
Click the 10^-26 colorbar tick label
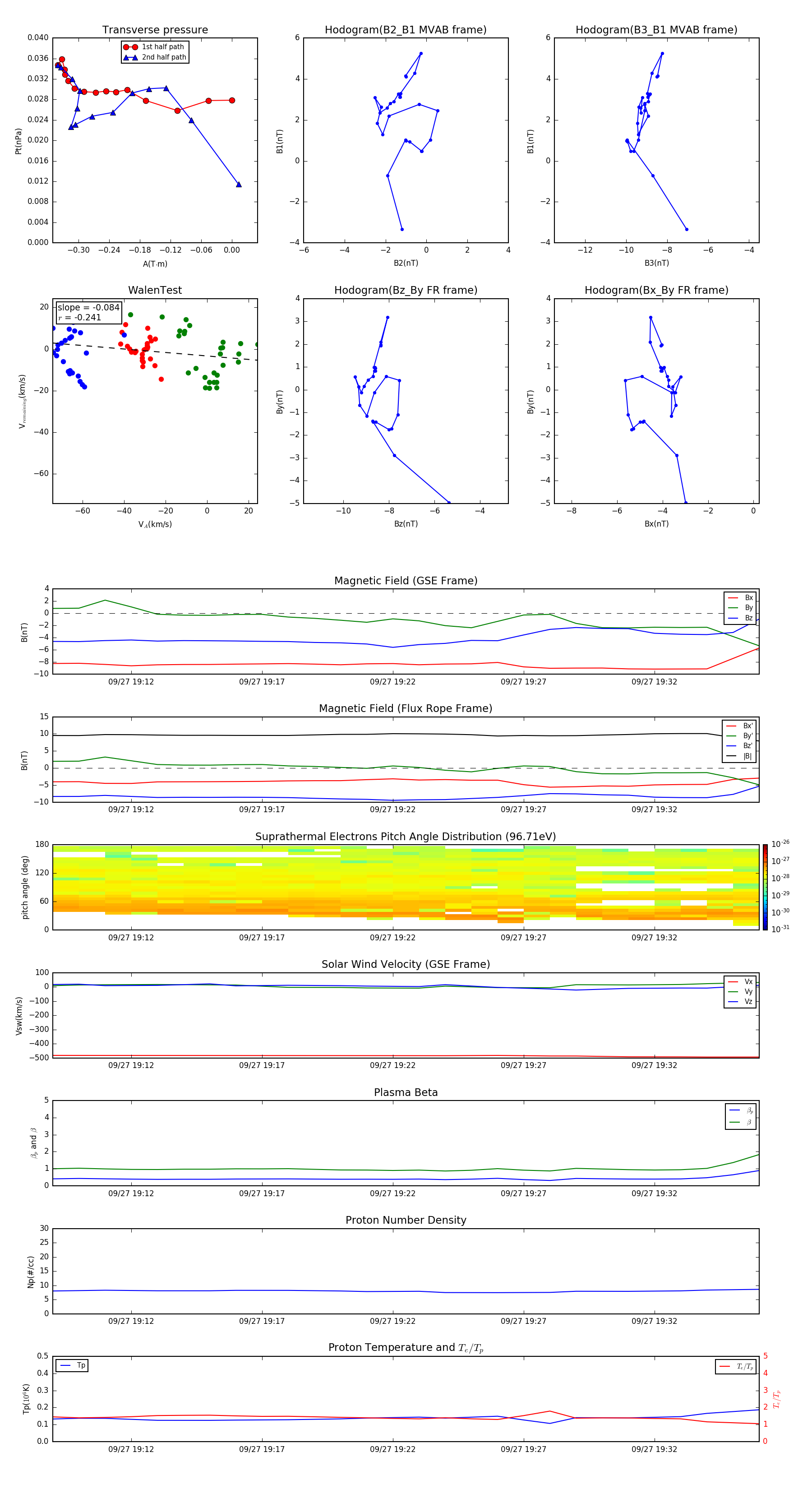[780, 844]
